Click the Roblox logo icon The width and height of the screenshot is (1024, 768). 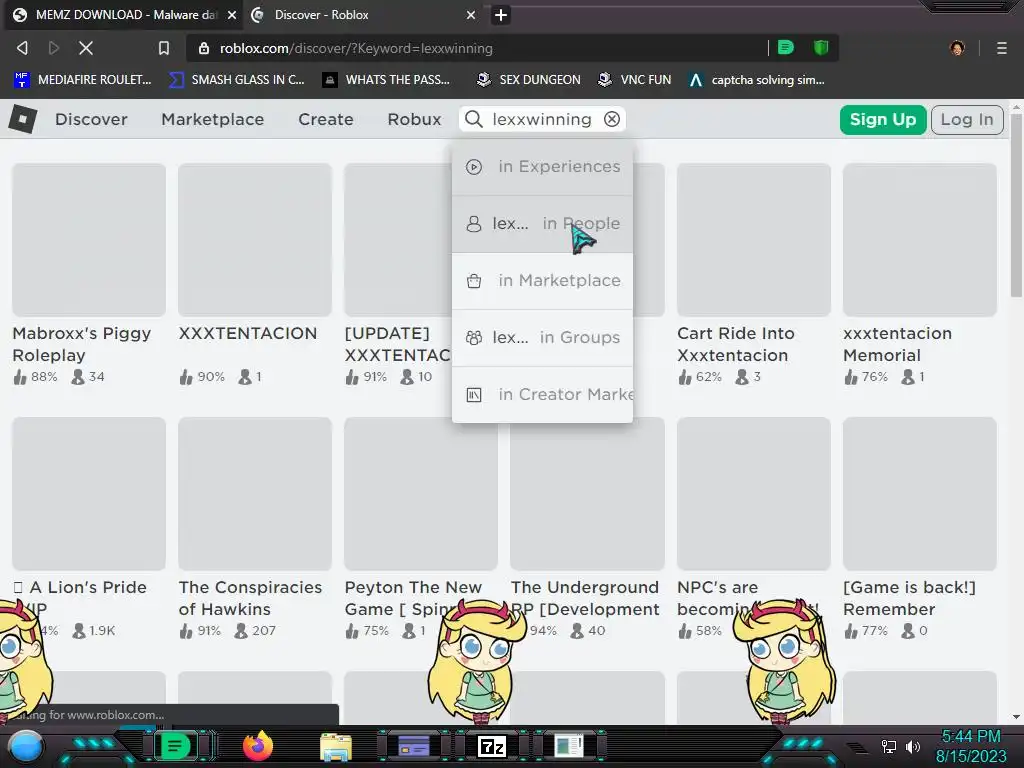click(x=23, y=119)
